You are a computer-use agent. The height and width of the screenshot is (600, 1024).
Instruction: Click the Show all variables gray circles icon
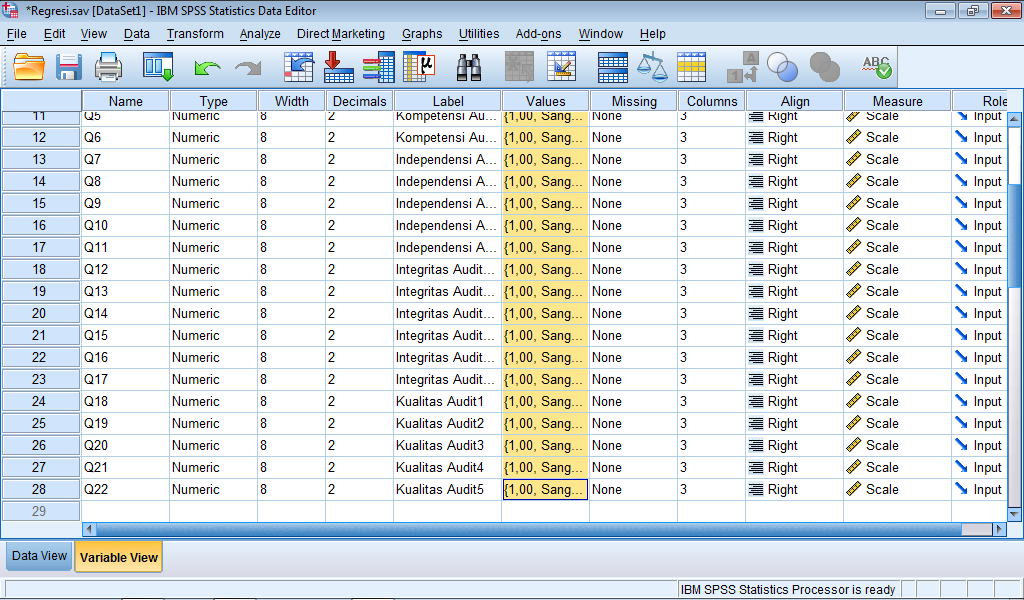point(824,67)
